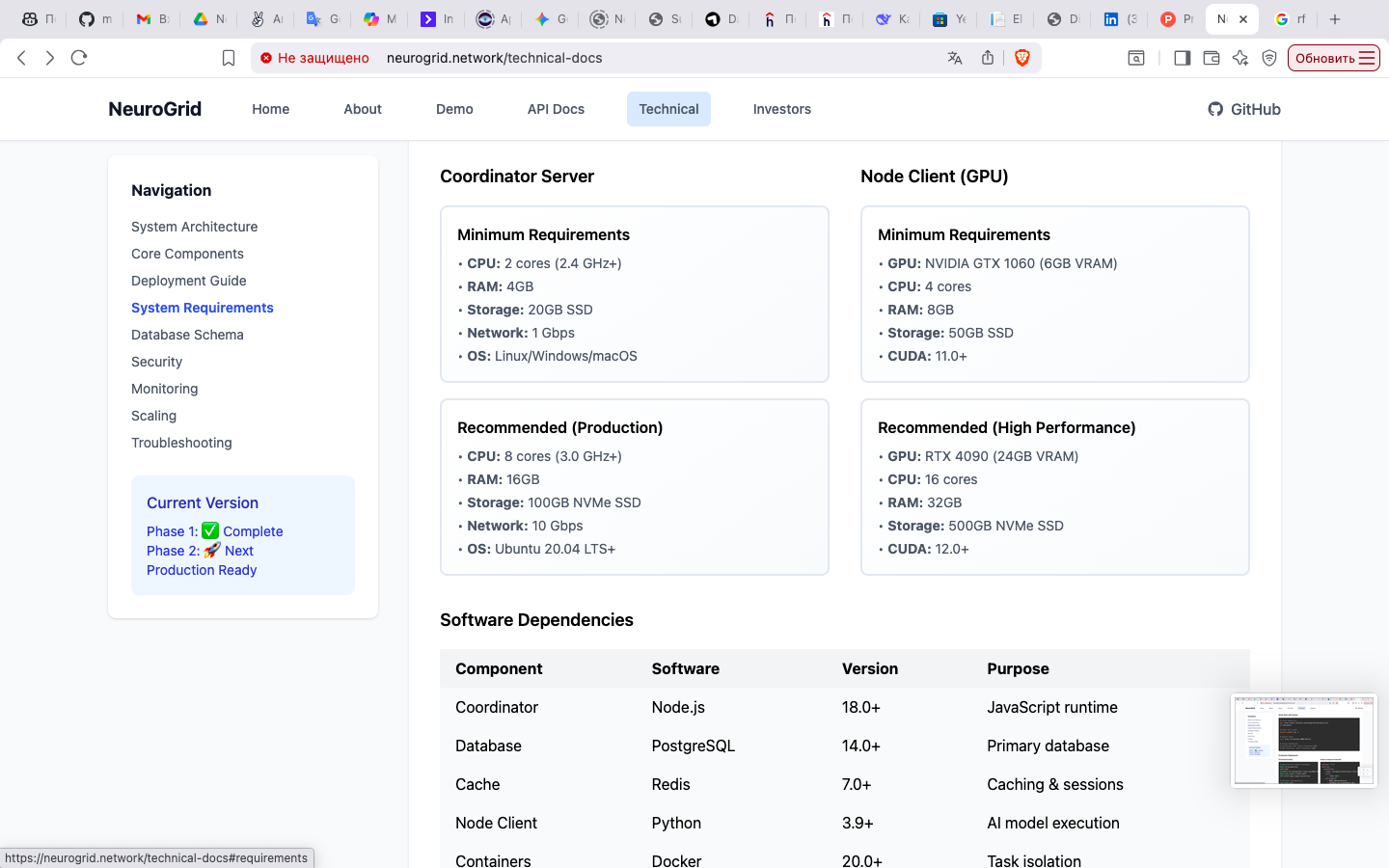Click the GitHub icon in page header

pos(1214,109)
